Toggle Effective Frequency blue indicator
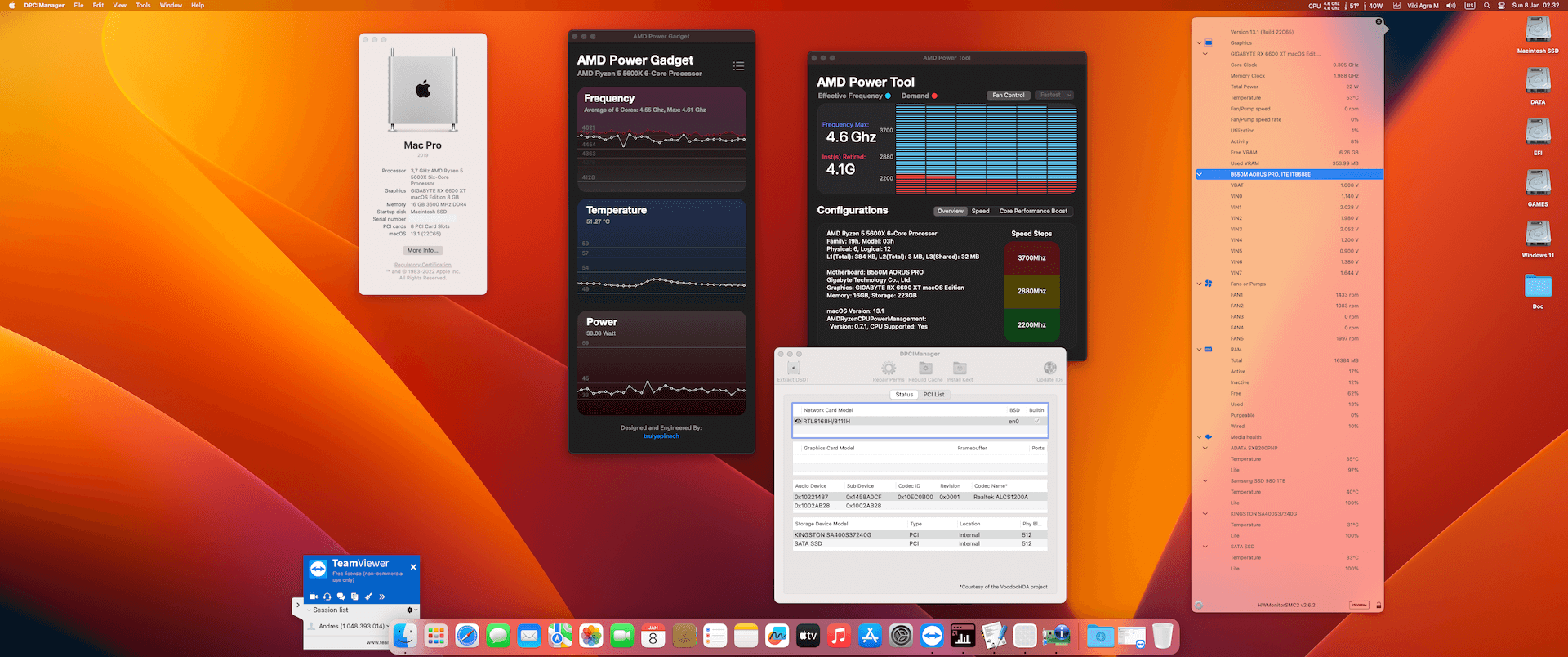The image size is (1568, 657). coord(888,96)
